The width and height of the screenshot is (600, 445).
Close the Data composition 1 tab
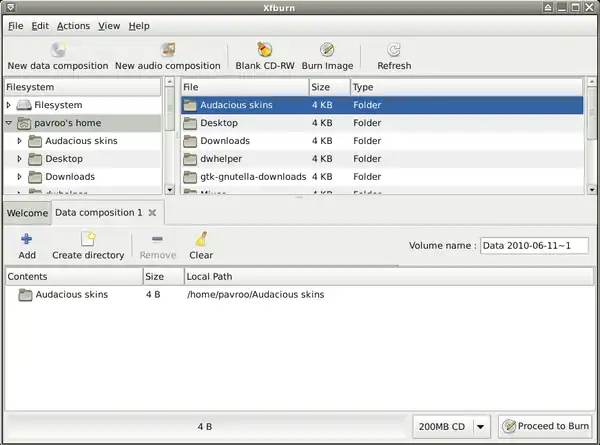coord(152,213)
